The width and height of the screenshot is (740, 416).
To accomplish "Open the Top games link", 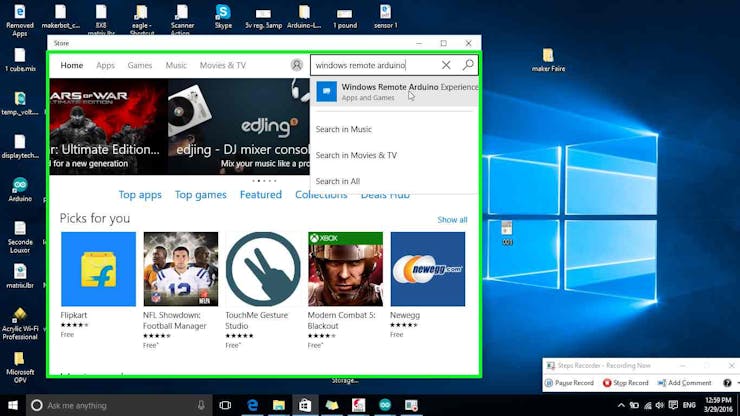I will point(201,195).
